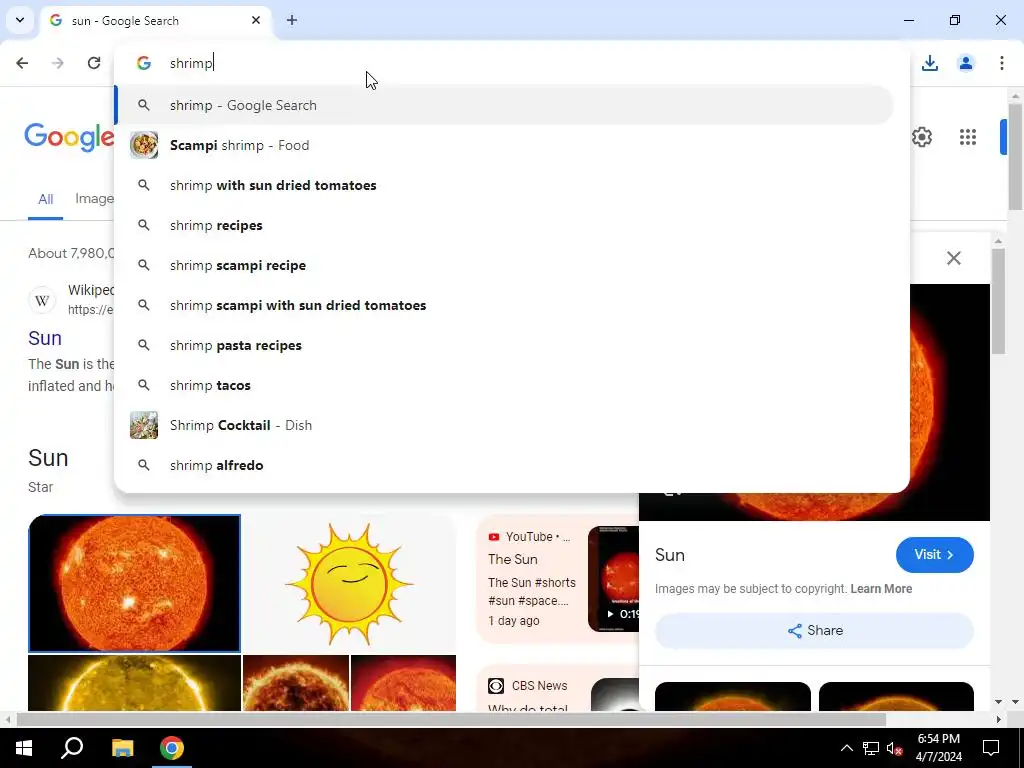The width and height of the screenshot is (1024, 768).
Task: Click the muted volume icon in tray
Action: click(x=895, y=748)
